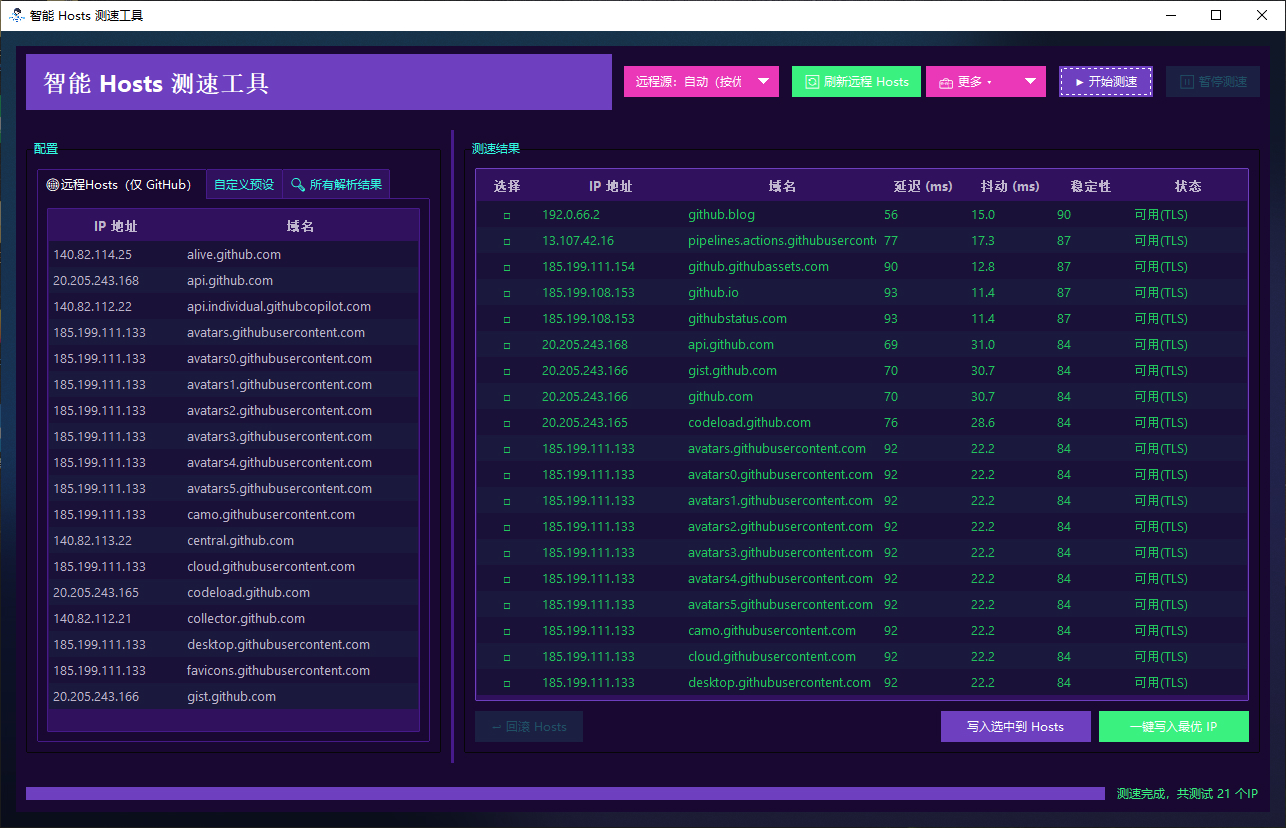Click the 28.6 jitter value

pyautogui.click(x=983, y=423)
